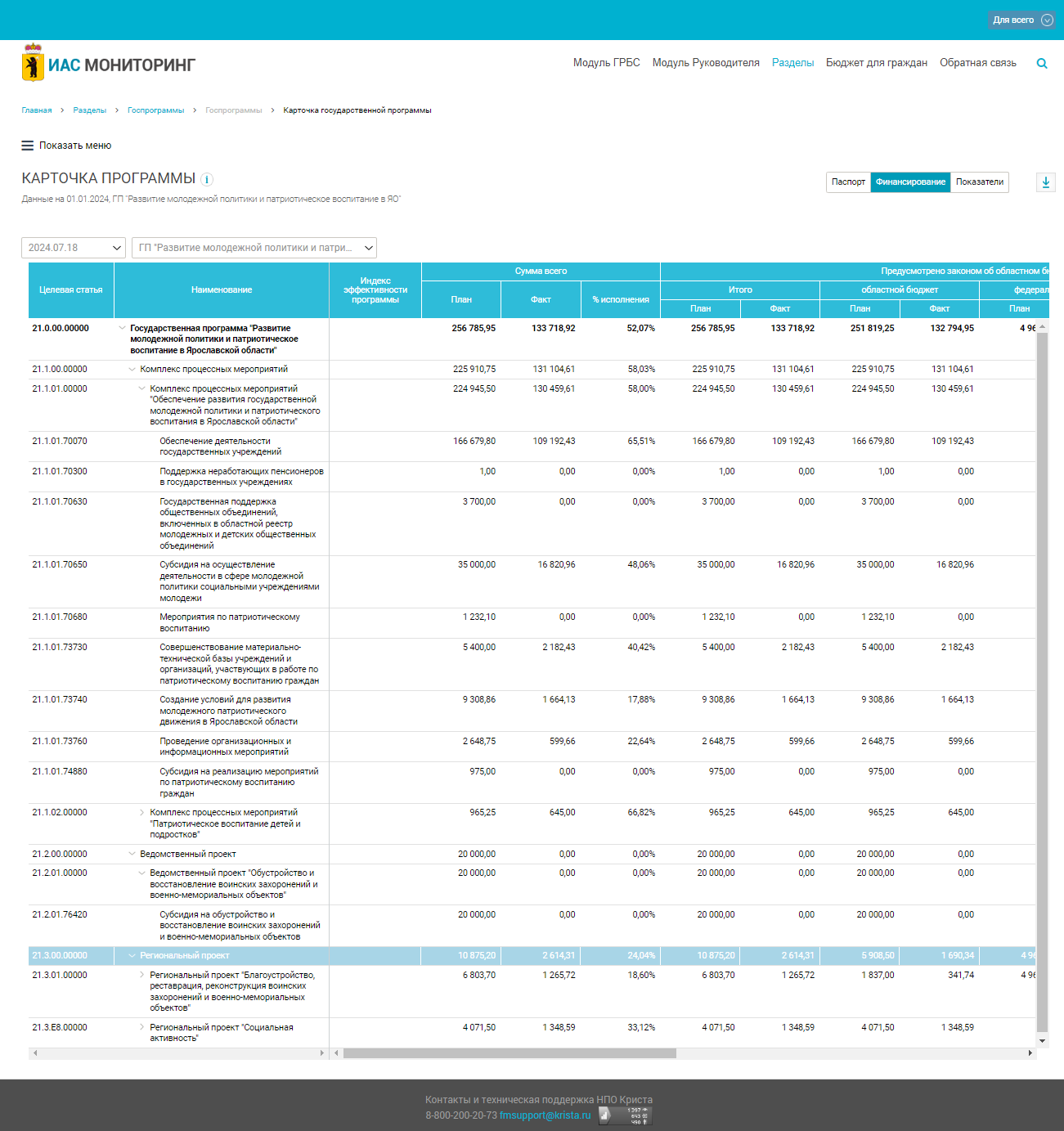Image resolution: width=1064 pixels, height=1131 pixels.
Task: Click the ИАС Мониторинг coat of arms logo
Action: 33,64
